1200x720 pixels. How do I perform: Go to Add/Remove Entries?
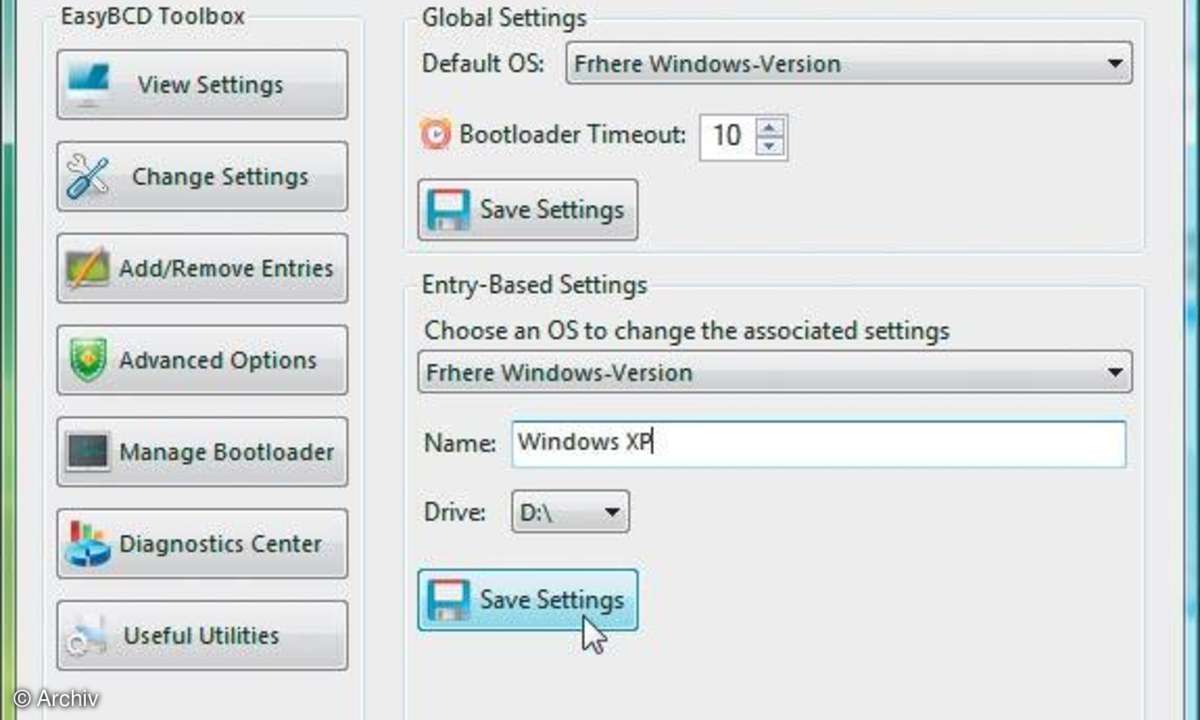(x=202, y=269)
